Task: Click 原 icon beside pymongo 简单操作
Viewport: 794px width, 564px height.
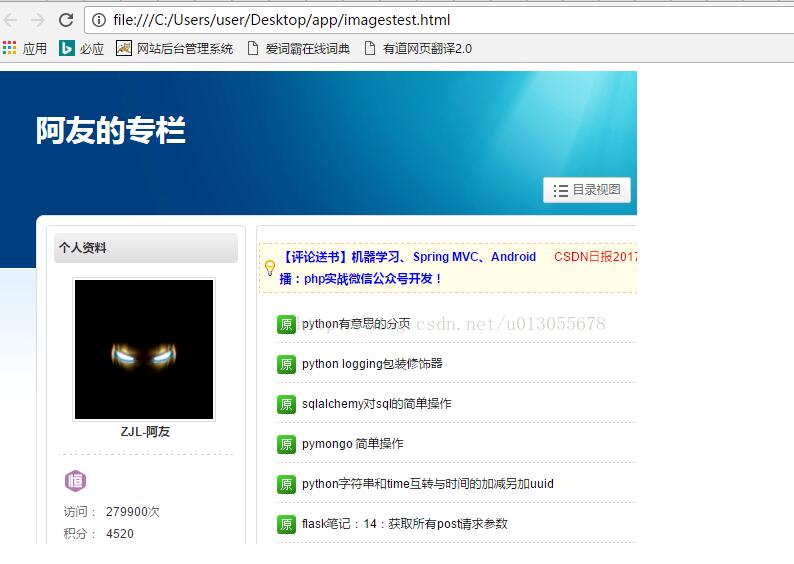Action: tap(286, 444)
